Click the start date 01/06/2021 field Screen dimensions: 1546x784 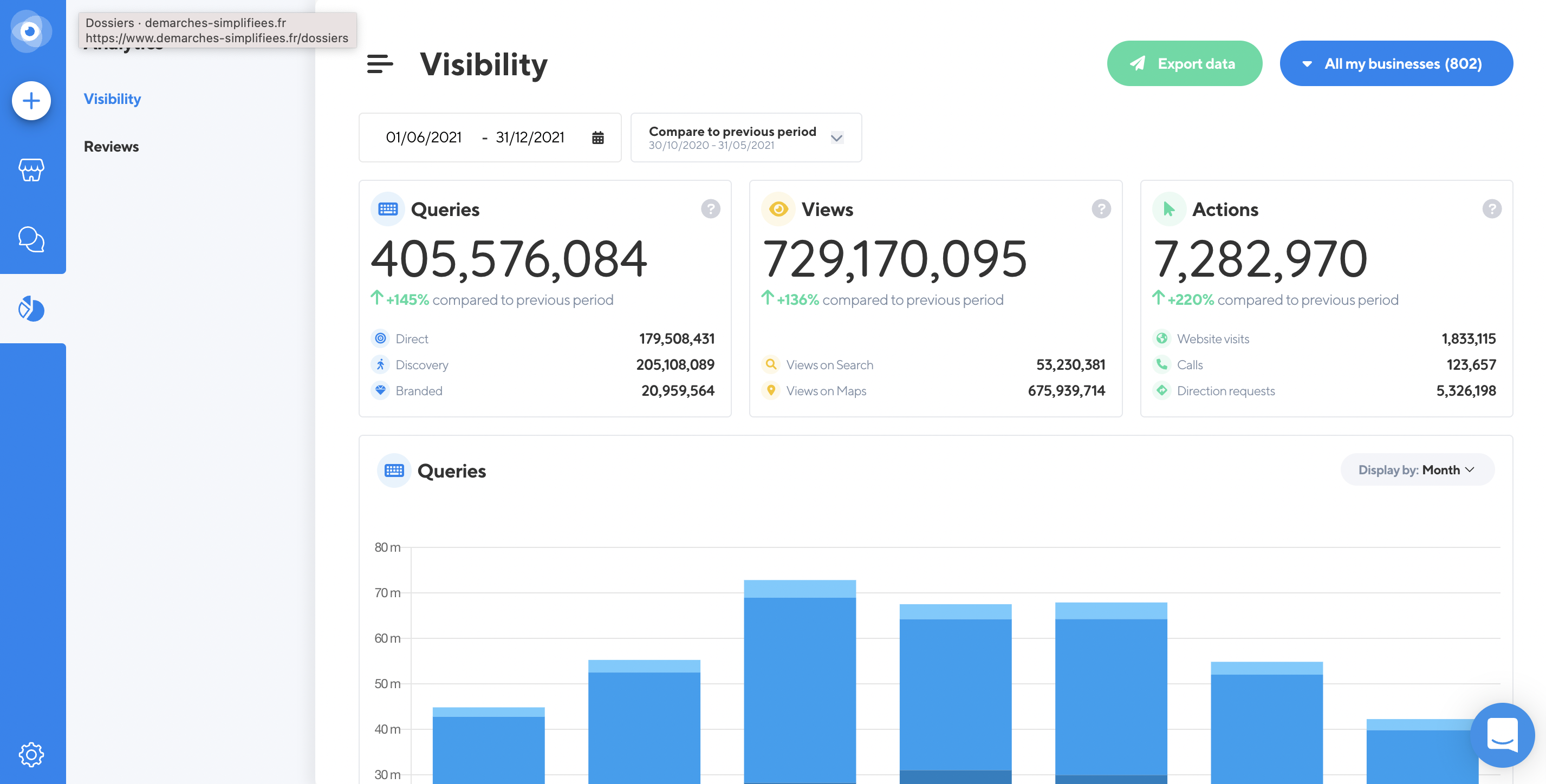click(424, 138)
